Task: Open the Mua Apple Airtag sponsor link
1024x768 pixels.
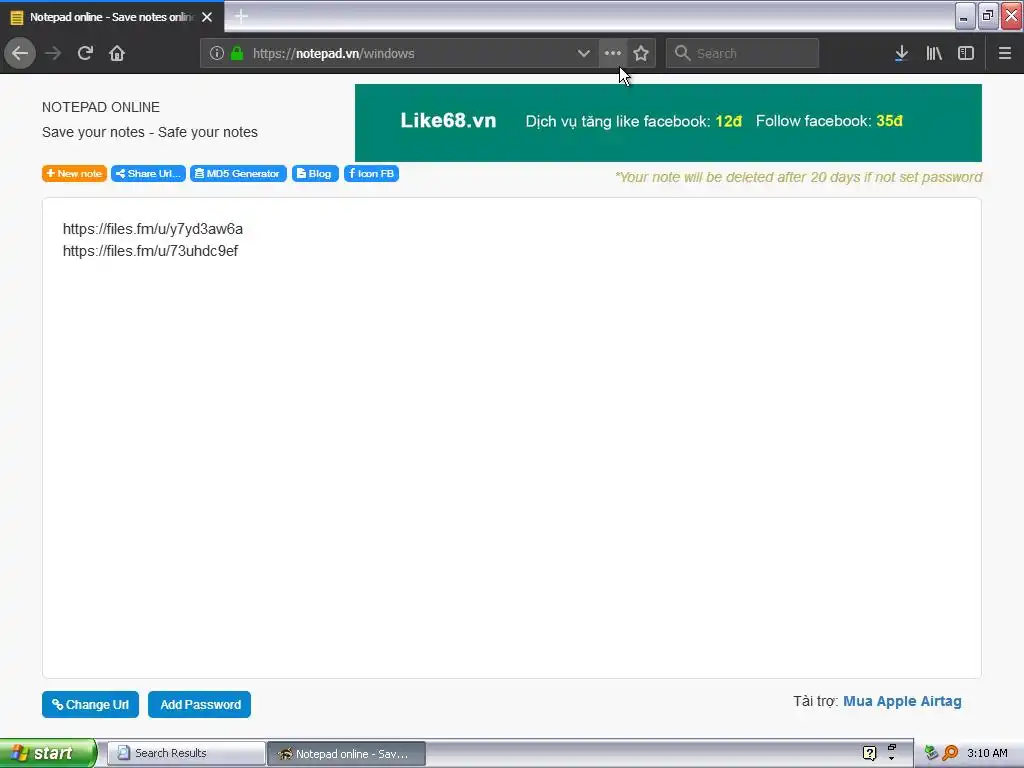Action: [903, 701]
